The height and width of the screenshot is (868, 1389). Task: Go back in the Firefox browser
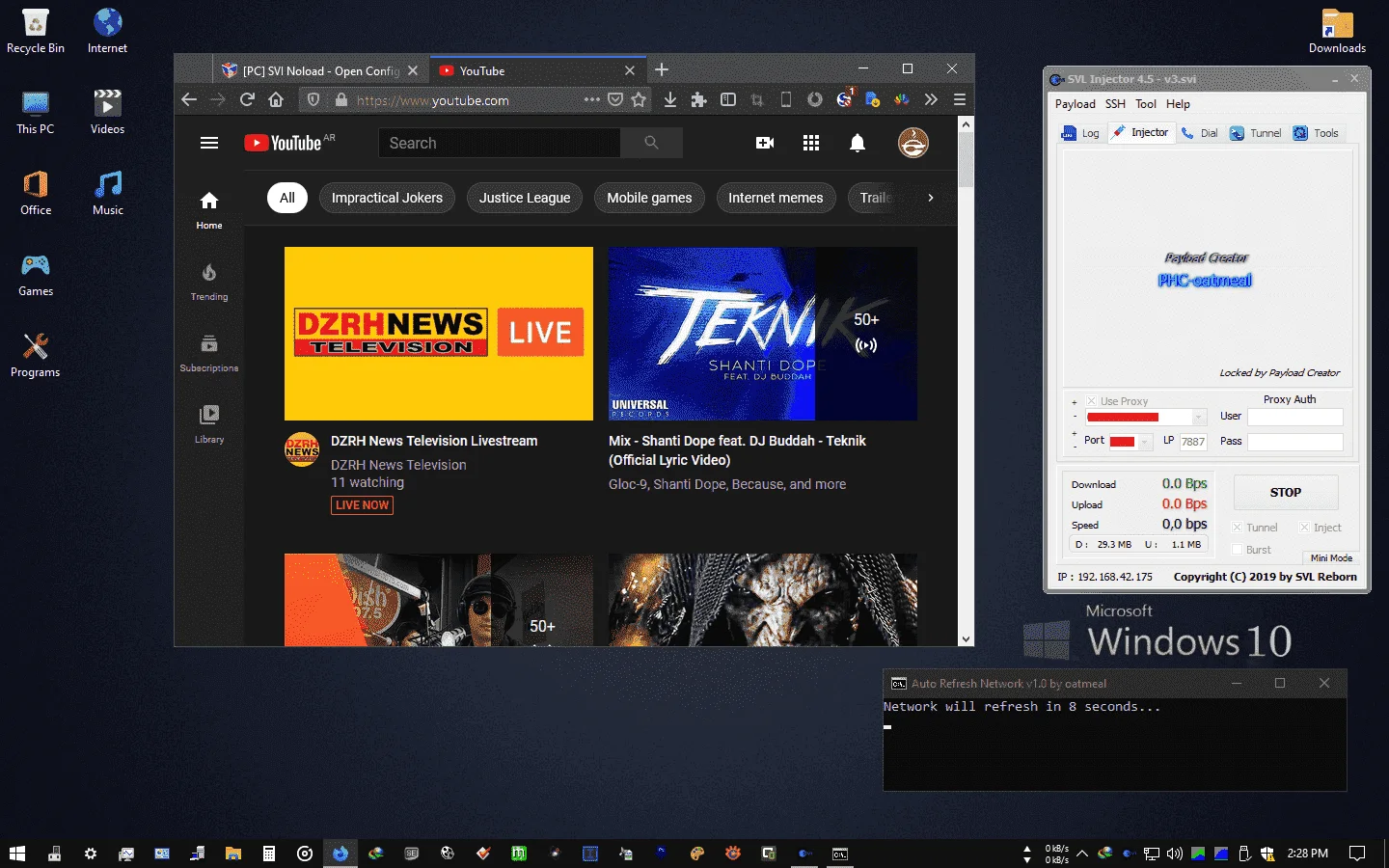pyautogui.click(x=189, y=99)
